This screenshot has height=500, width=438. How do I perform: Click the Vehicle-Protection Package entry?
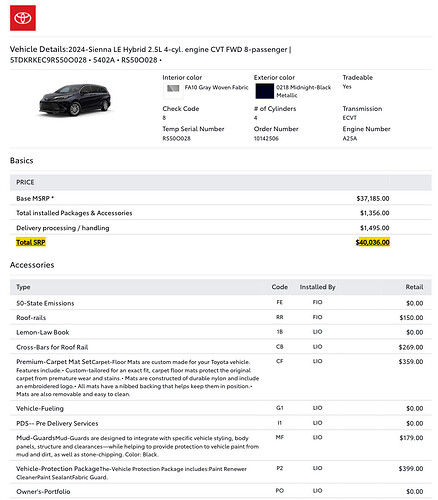tap(58, 469)
